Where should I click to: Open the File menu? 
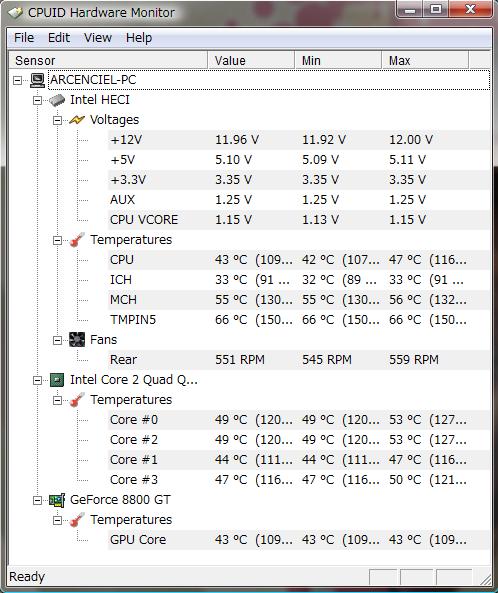(x=24, y=38)
